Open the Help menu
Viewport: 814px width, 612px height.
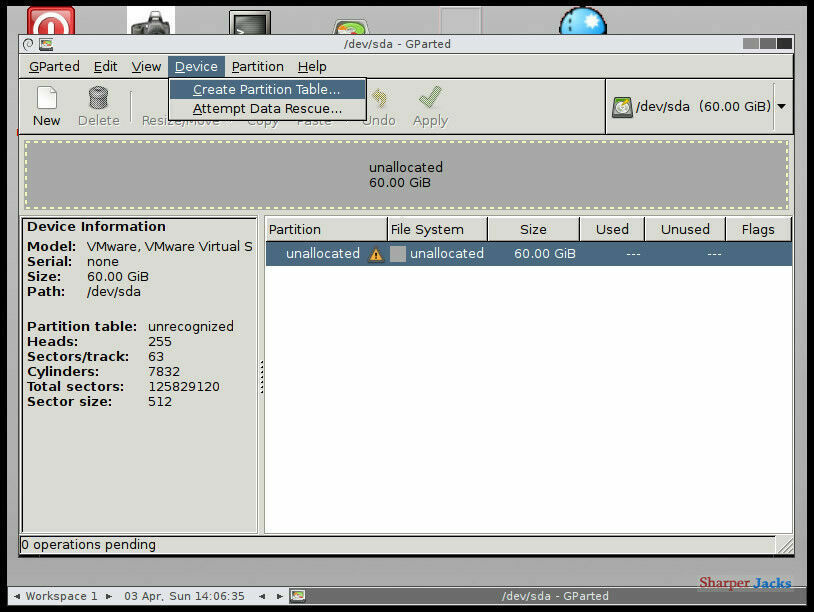(313, 66)
